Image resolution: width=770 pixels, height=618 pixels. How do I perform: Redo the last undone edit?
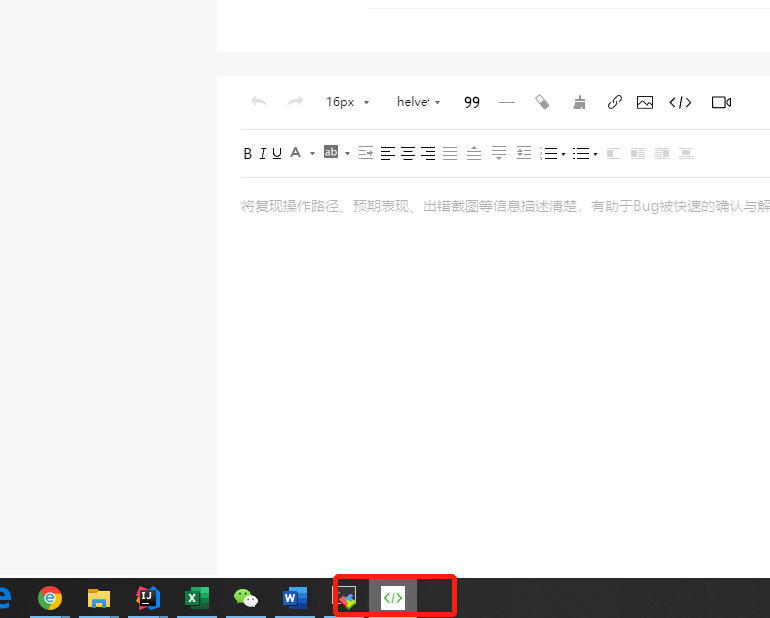295,102
